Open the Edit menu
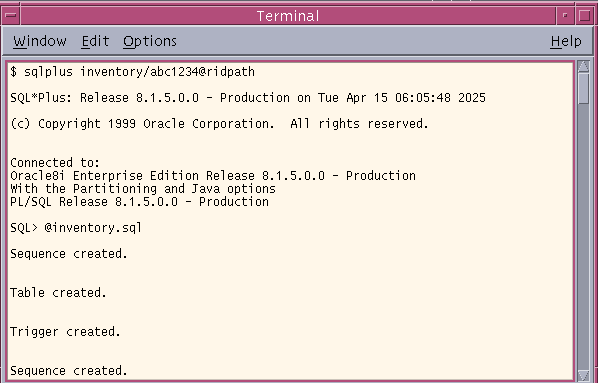598x383 pixels. [x=95, y=41]
